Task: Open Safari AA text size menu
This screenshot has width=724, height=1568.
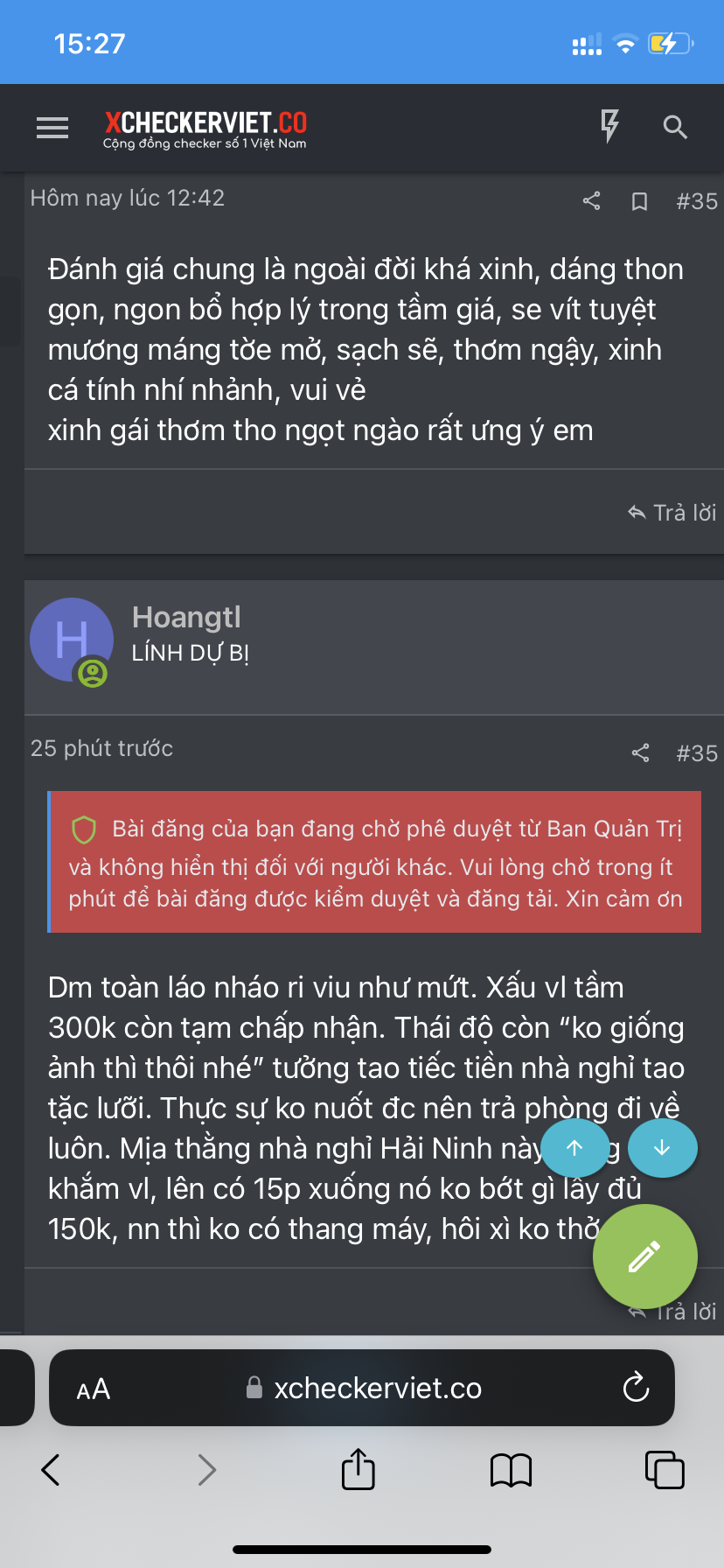Action: pyautogui.click(x=94, y=1389)
